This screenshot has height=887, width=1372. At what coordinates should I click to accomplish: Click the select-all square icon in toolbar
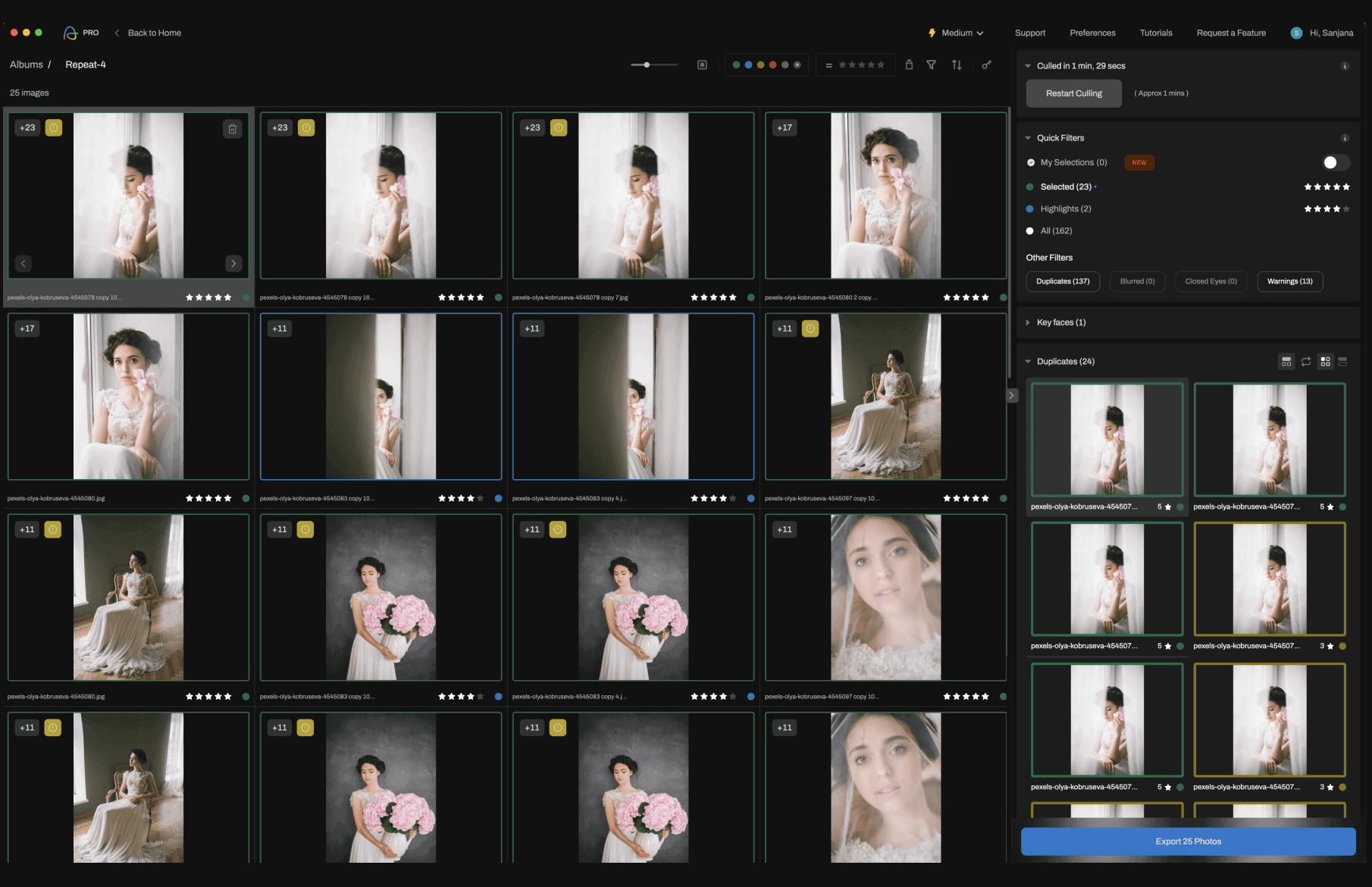pos(702,65)
